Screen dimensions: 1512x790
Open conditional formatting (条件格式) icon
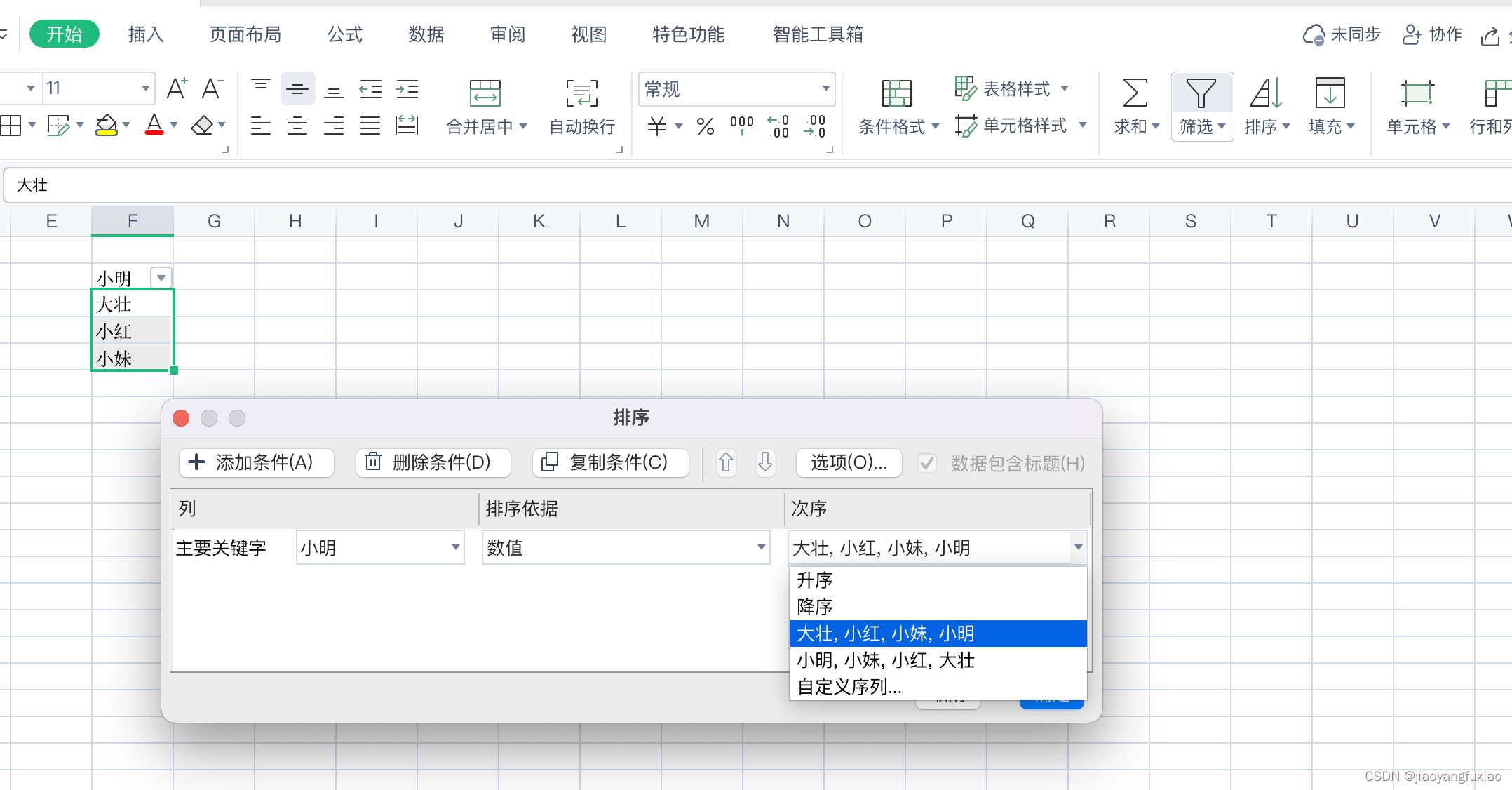coord(896,93)
